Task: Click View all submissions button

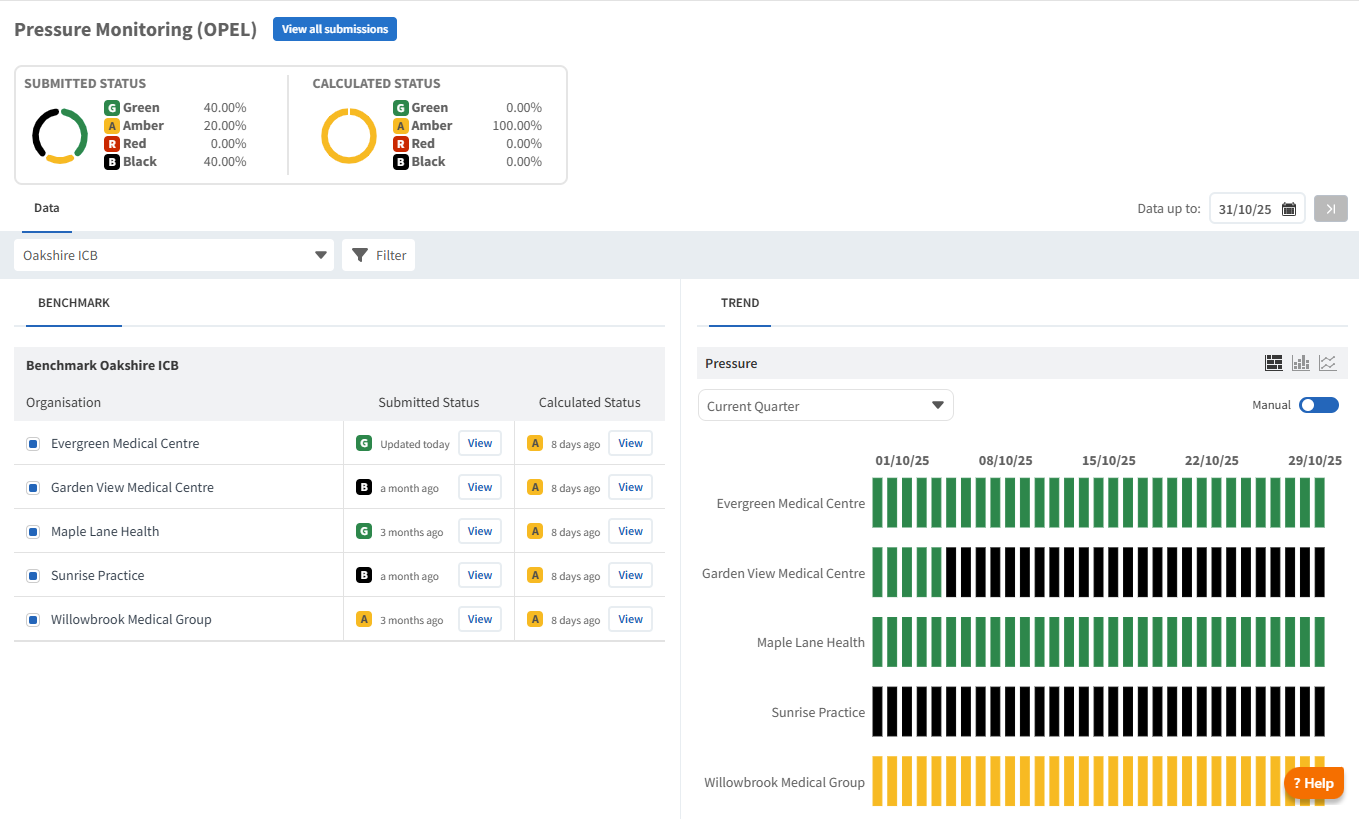Action: 335,29
